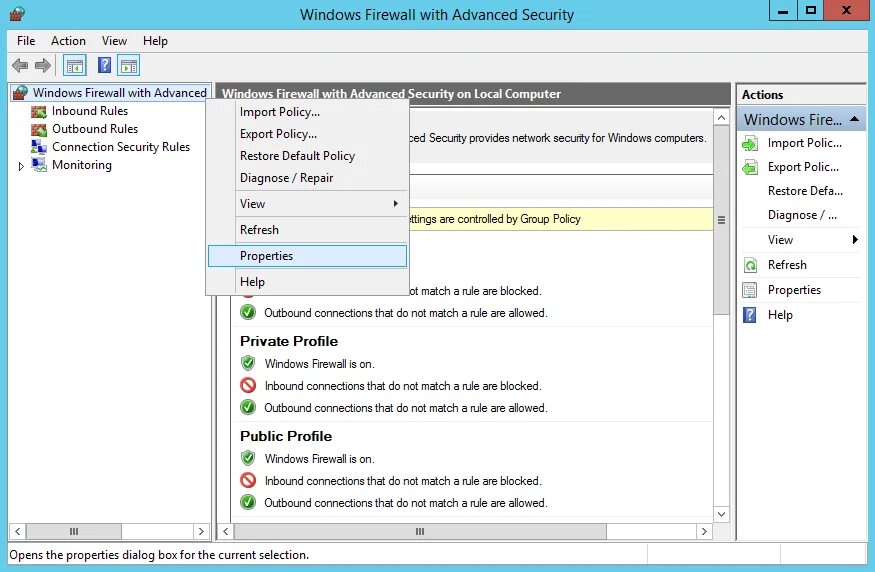Close the Windows Firewall window

tap(846, 11)
